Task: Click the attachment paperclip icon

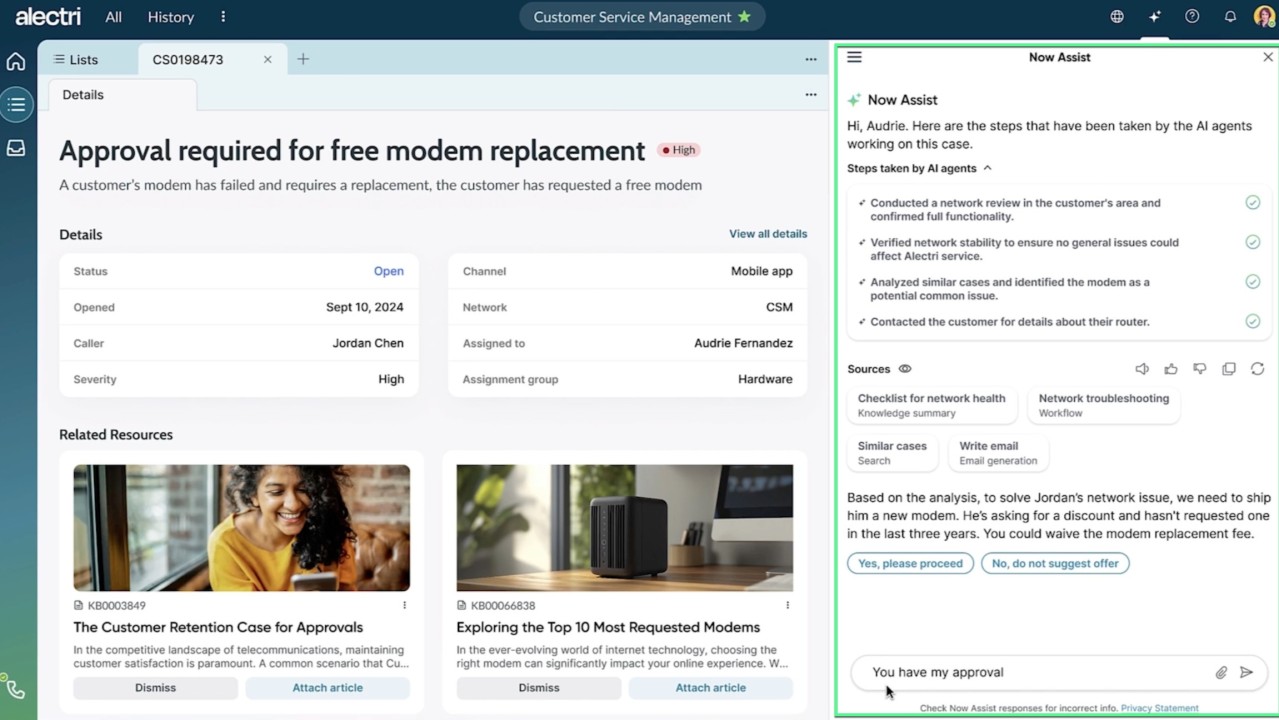Action: [1221, 673]
